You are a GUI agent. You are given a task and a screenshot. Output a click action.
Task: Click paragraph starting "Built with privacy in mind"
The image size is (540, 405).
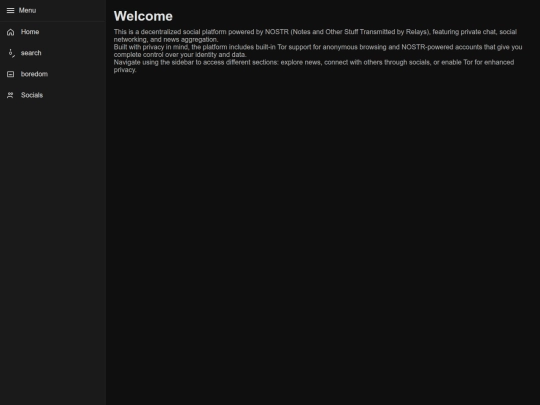coord(318,51)
